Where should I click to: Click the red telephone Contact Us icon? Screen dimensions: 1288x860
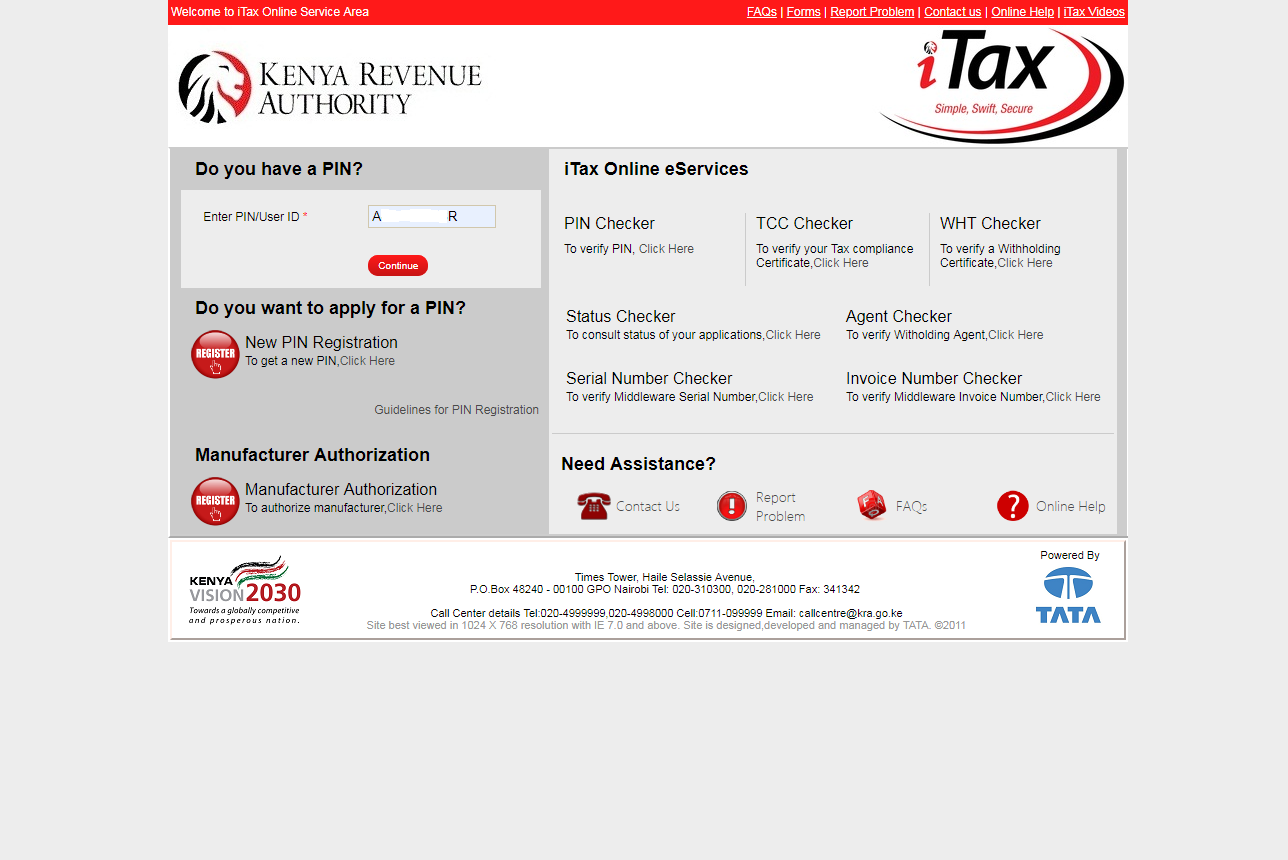tap(593, 506)
